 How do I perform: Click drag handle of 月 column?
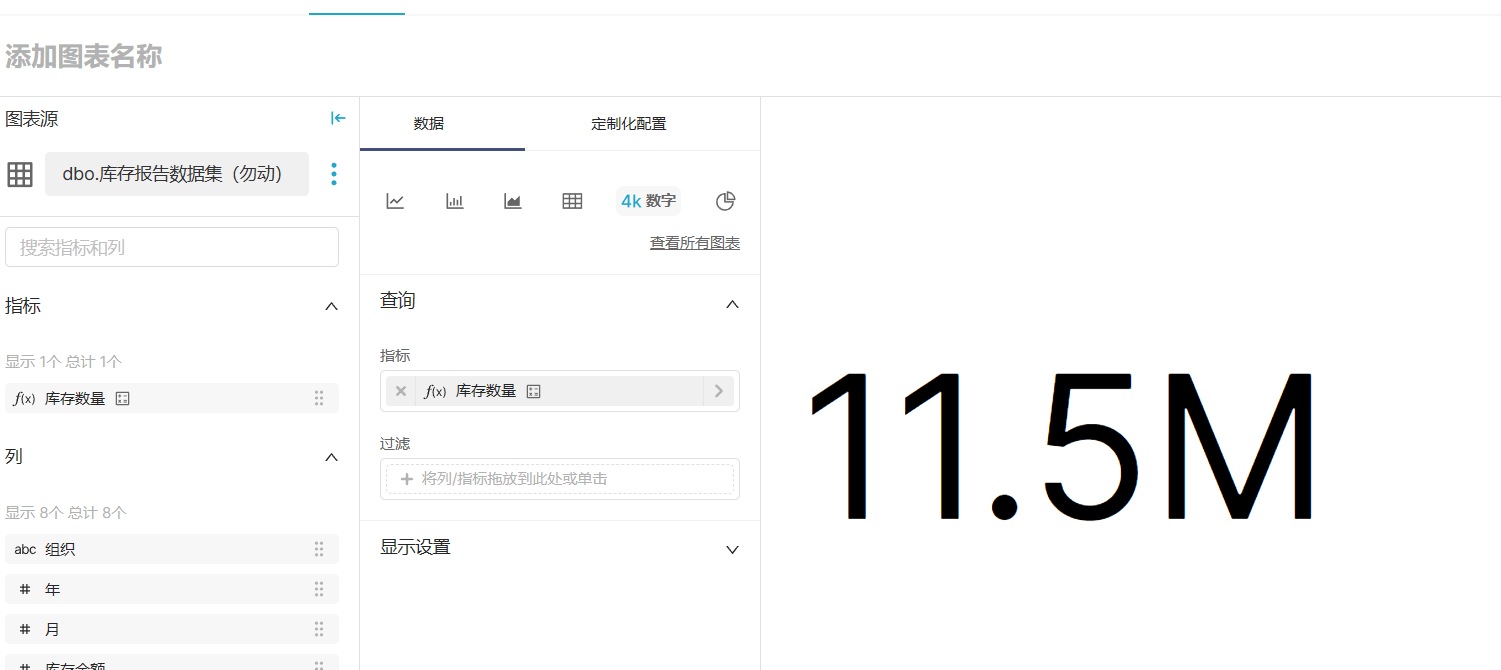[319, 629]
